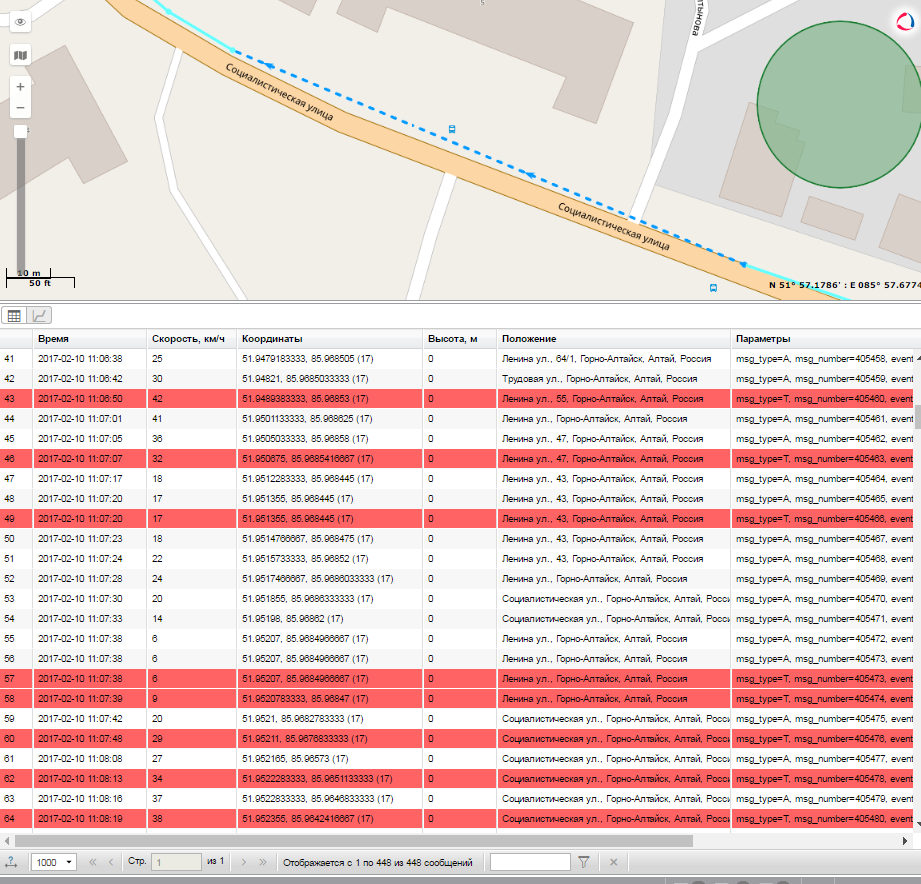Clear the filter with the X icon
Viewport: 921px width, 884px height.
coord(614,861)
